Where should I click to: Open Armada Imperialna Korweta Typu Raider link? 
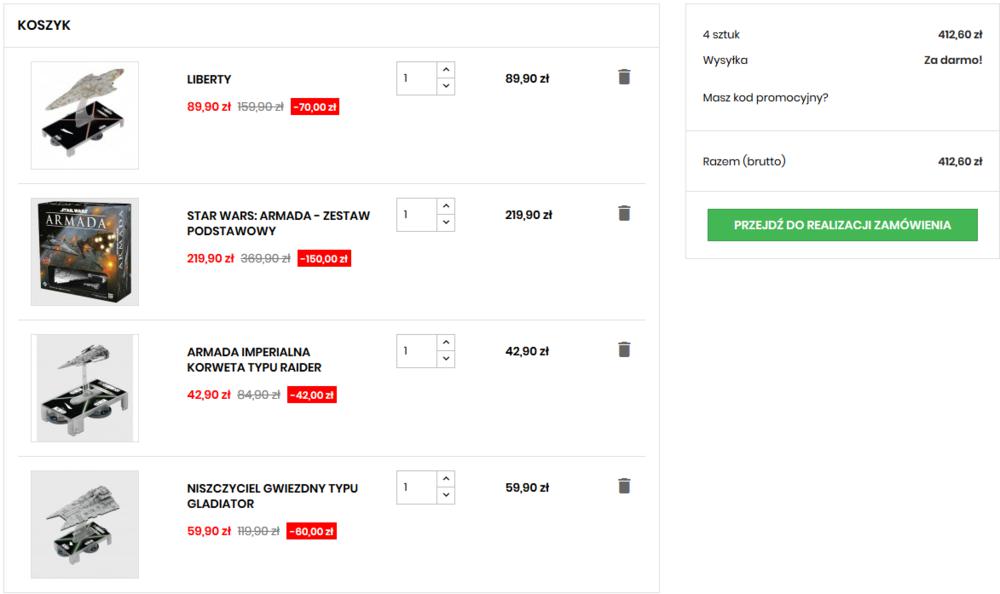click(254, 360)
